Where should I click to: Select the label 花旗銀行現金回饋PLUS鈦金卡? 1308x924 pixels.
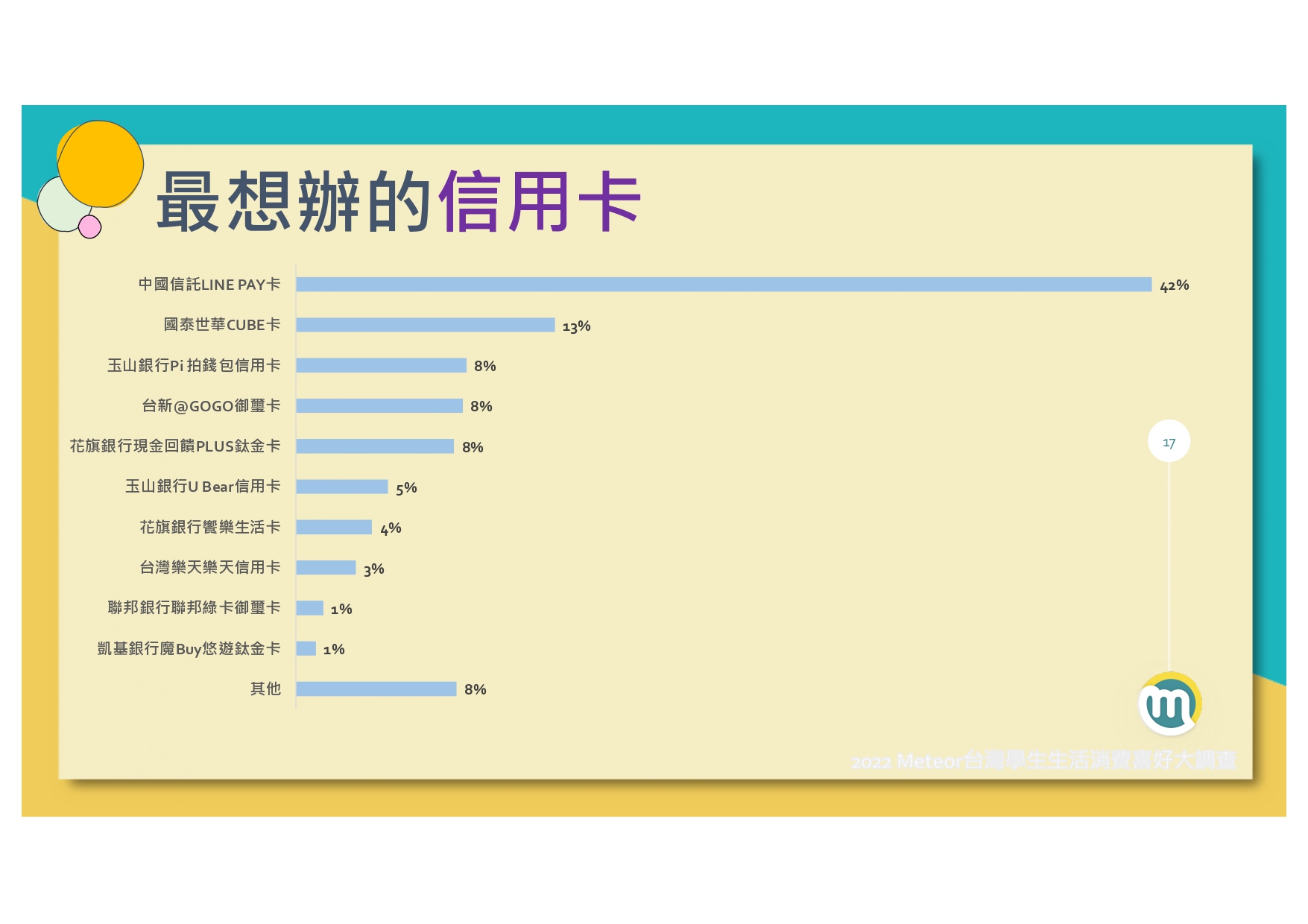tap(175, 446)
